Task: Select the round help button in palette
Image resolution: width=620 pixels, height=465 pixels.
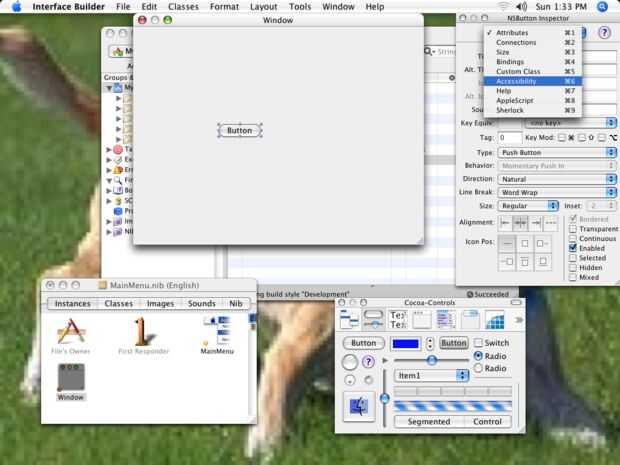Action: coord(368,361)
